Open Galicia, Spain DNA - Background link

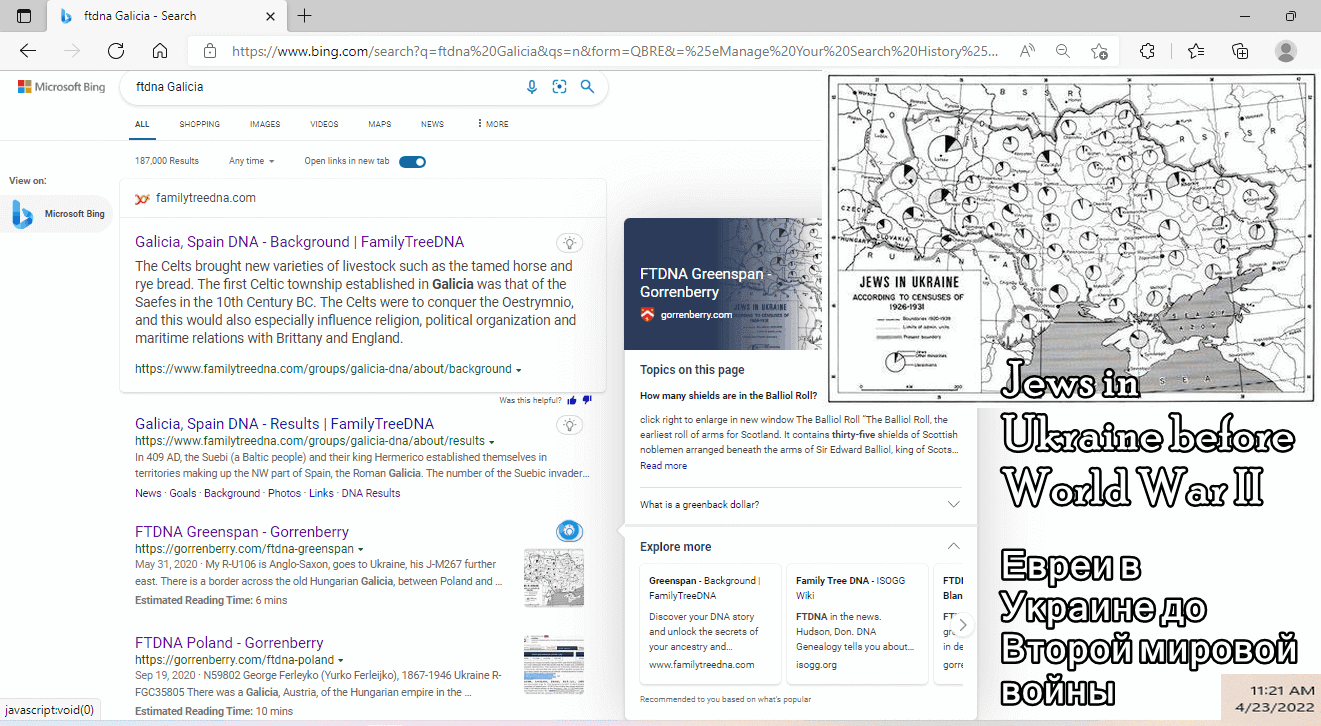pos(299,242)
